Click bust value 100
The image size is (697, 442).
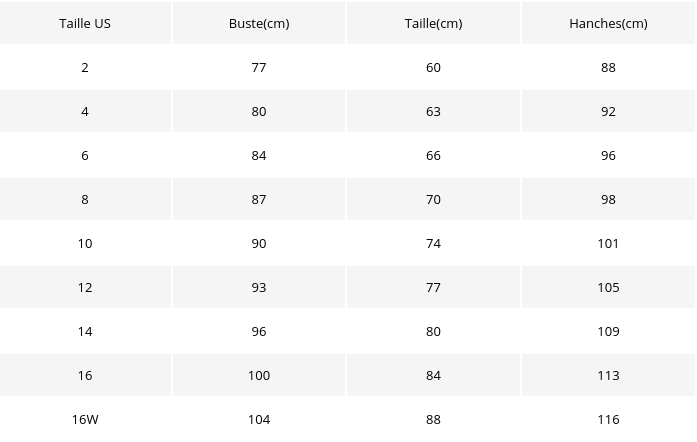point(259,376)
